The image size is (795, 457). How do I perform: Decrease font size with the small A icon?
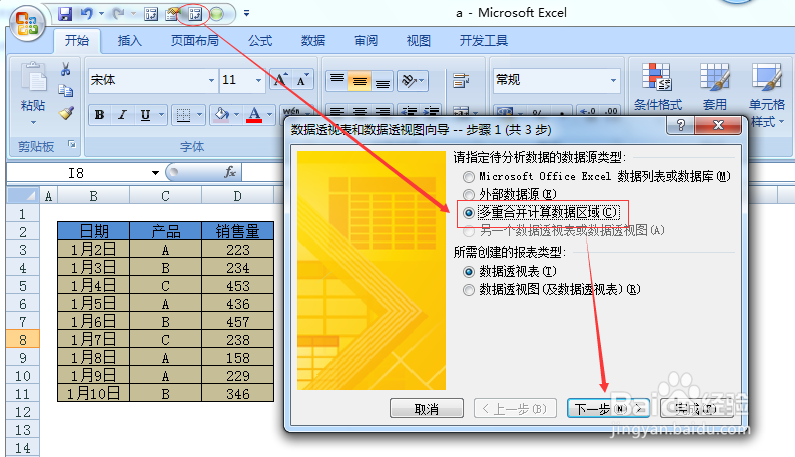302,80
